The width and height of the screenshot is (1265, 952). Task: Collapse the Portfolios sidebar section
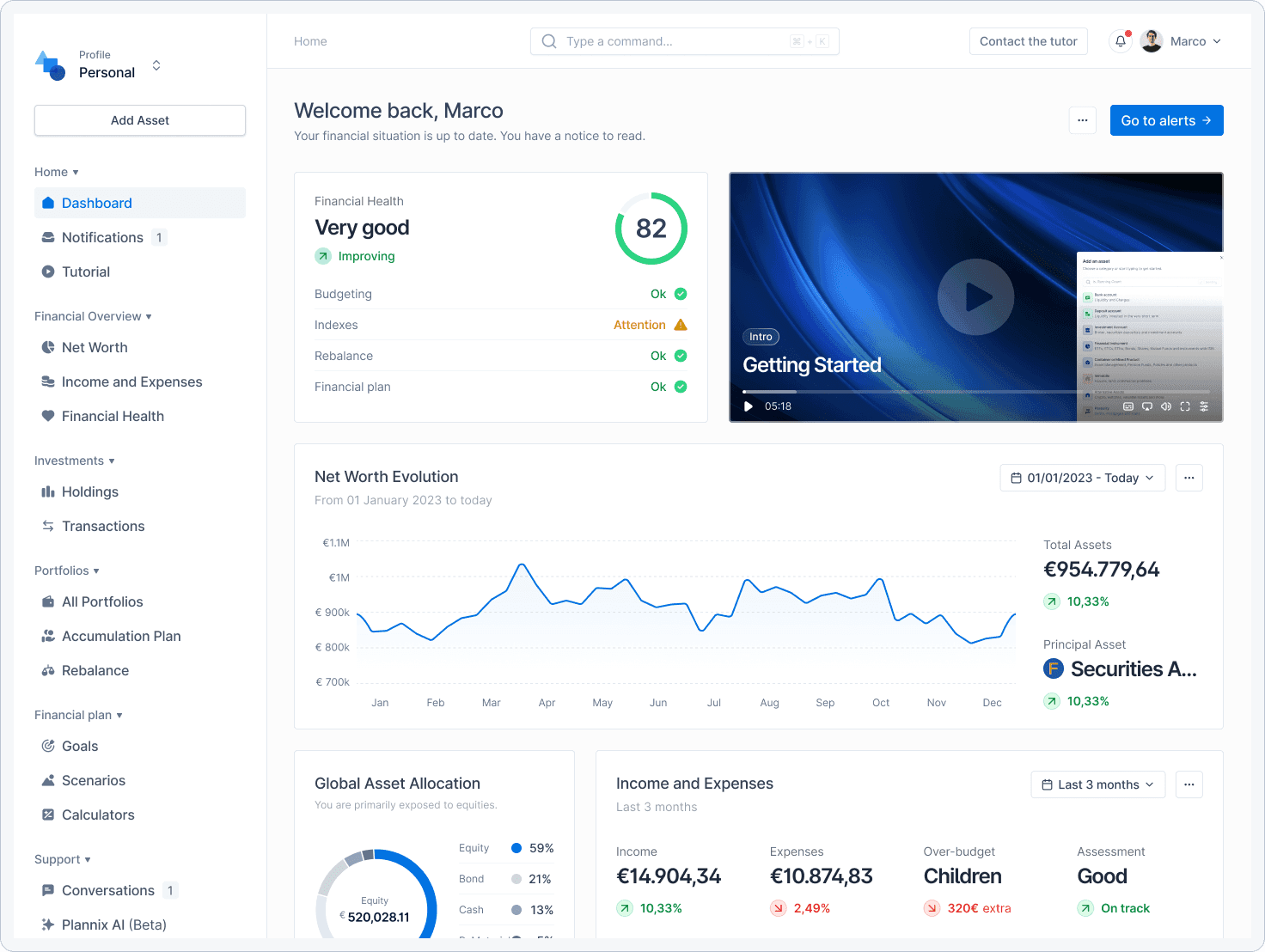pyautogui.click(x=67, y=571)
